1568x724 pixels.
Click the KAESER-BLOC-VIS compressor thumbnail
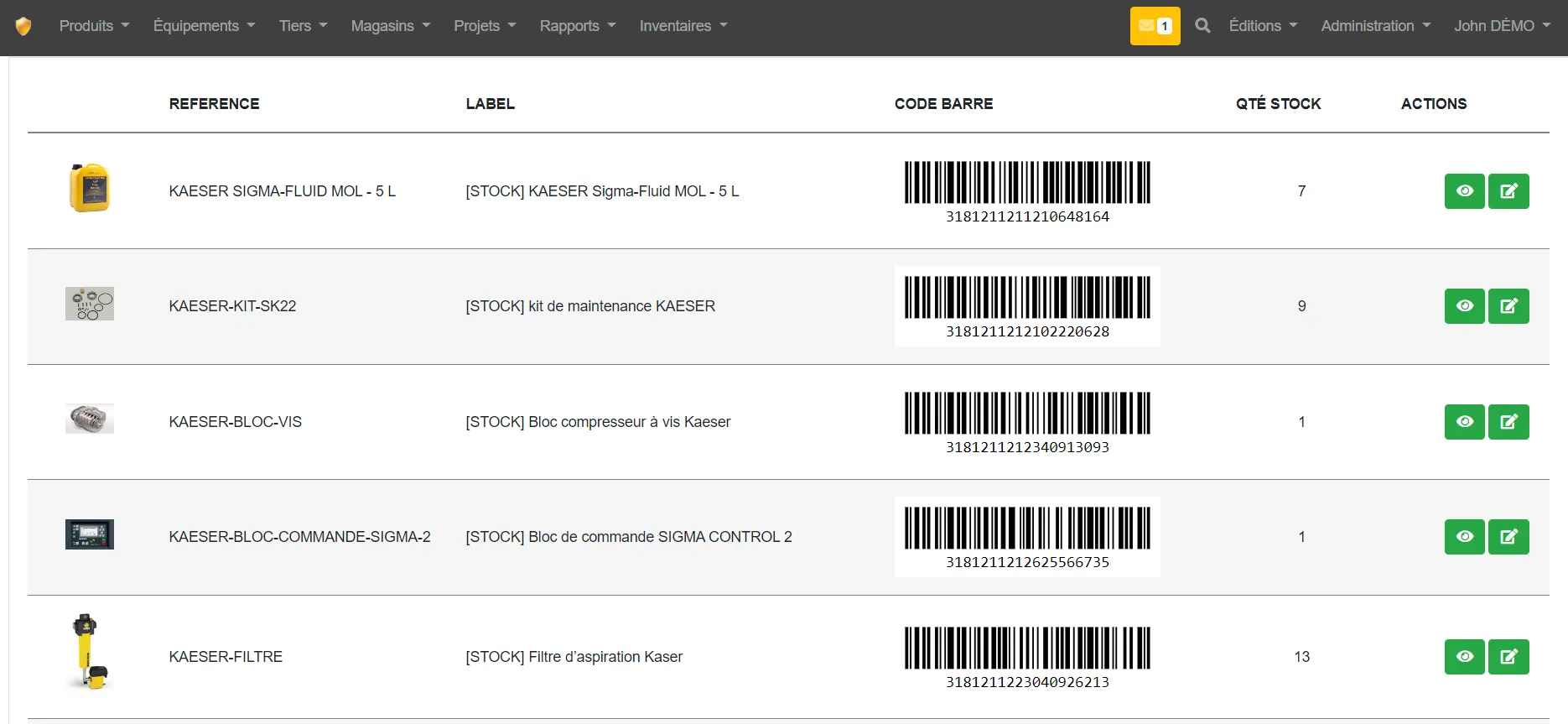[90, 419]
